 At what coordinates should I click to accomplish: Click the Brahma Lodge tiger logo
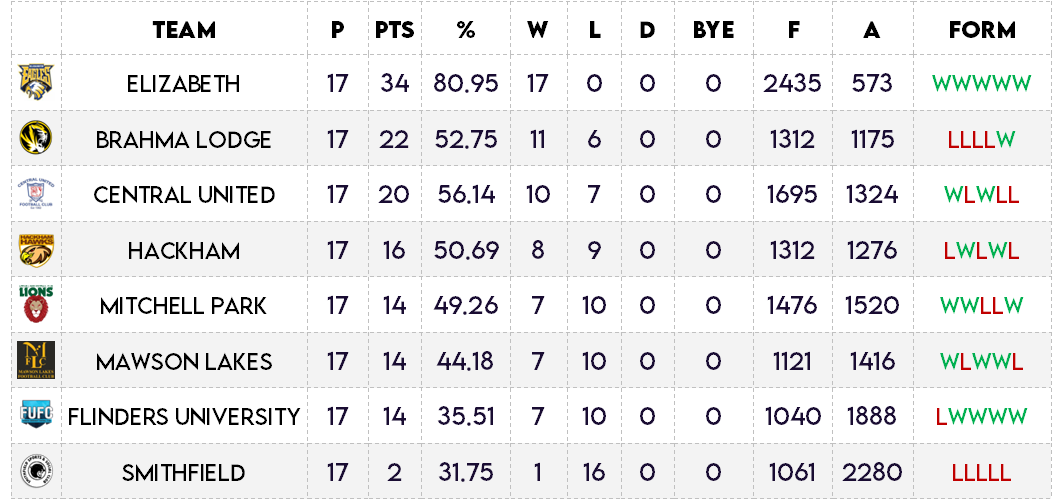36,138
